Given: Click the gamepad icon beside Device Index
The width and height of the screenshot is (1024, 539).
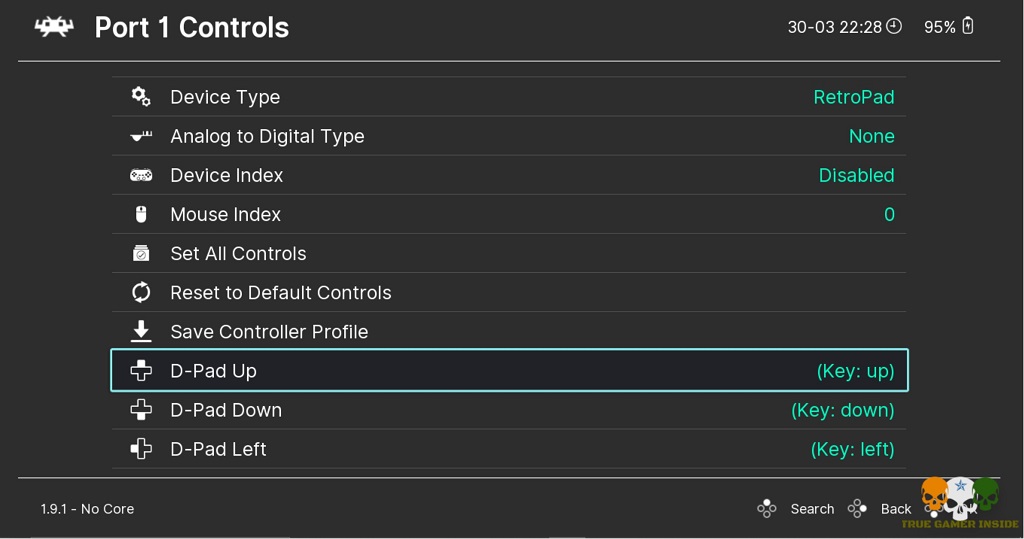Looking at the screenshot, I should pos(141,175).
